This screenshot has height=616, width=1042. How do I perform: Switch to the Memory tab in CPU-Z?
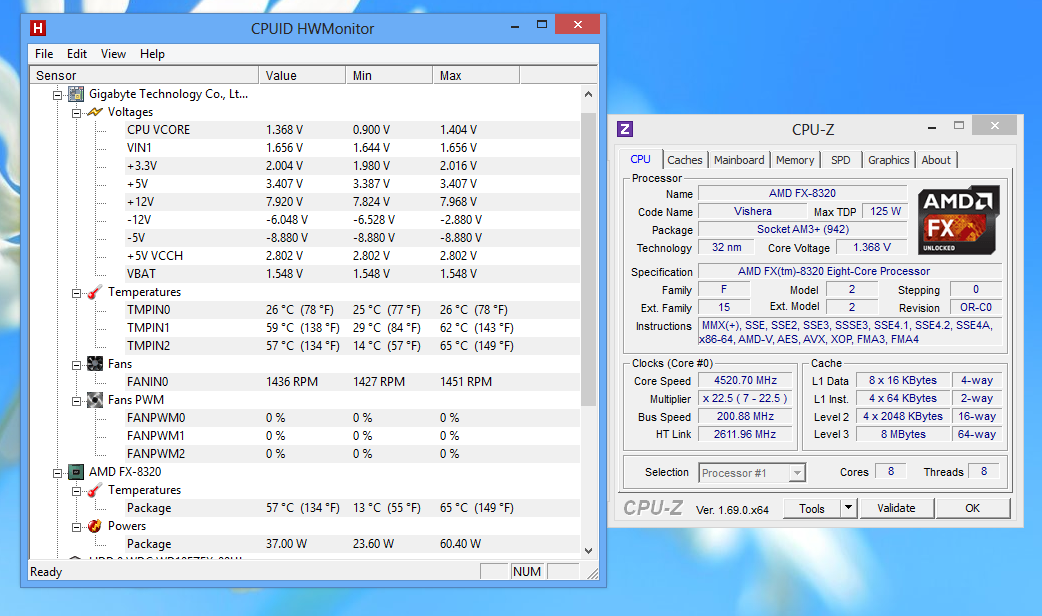795,160
